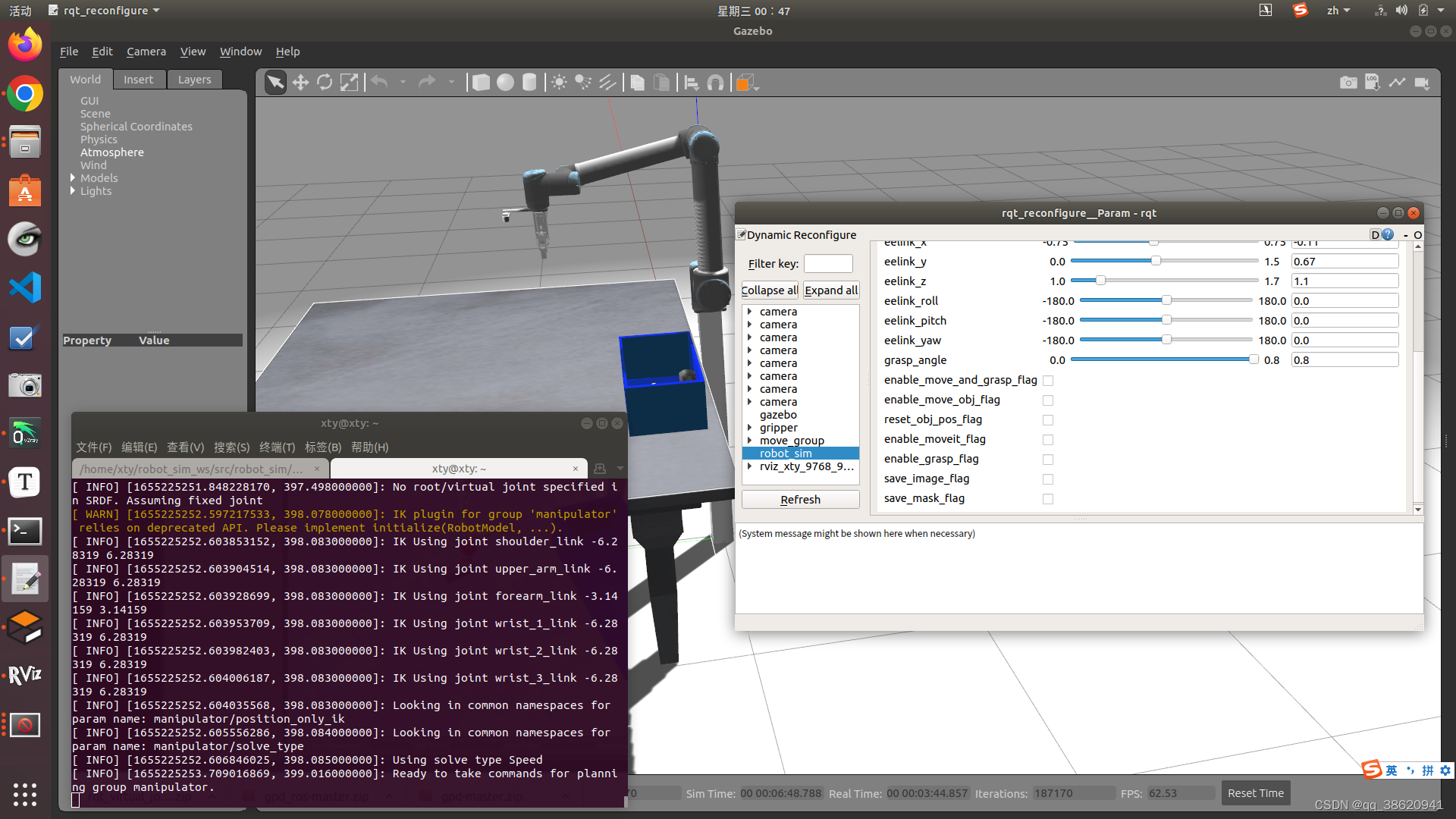Image resolution: width=1456 pixels, height=819 pixels.
Task: Click the translate/move tool icon
Action: [300, 83]
